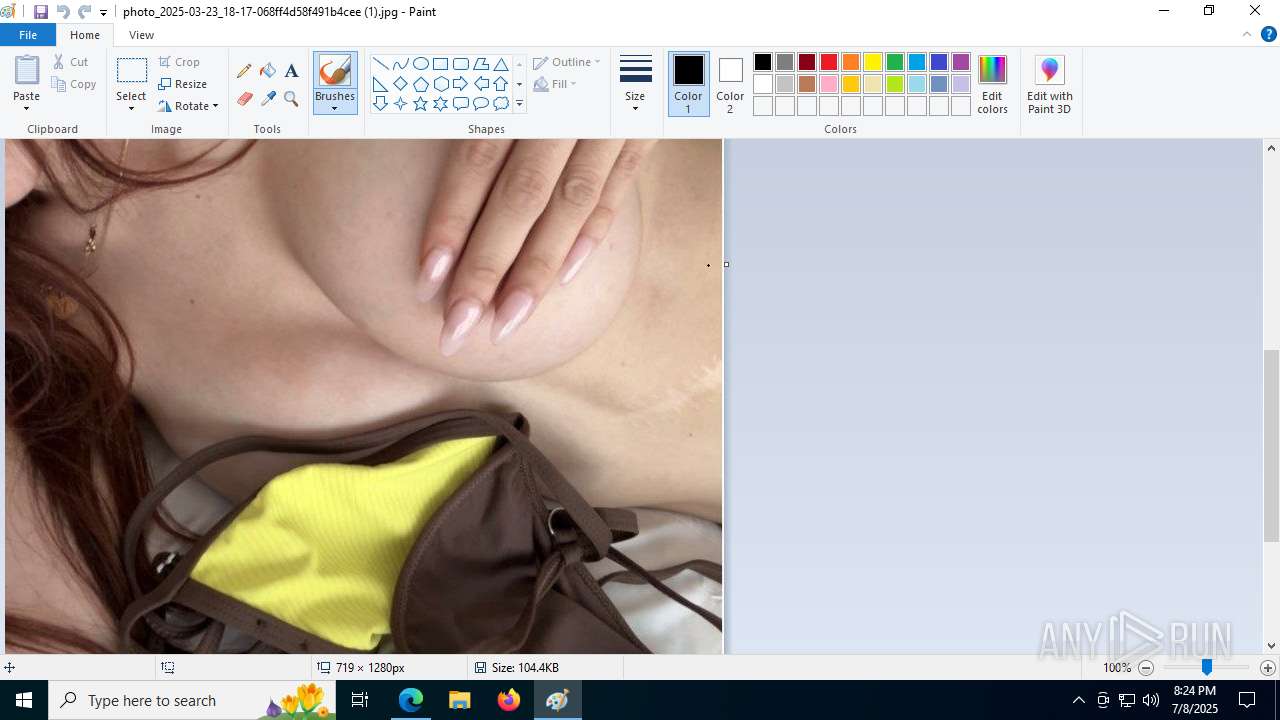This screenshot has height=720, width=1280.
Task: Click Color 1 foreground selector
Action: (x=688, y=84)
